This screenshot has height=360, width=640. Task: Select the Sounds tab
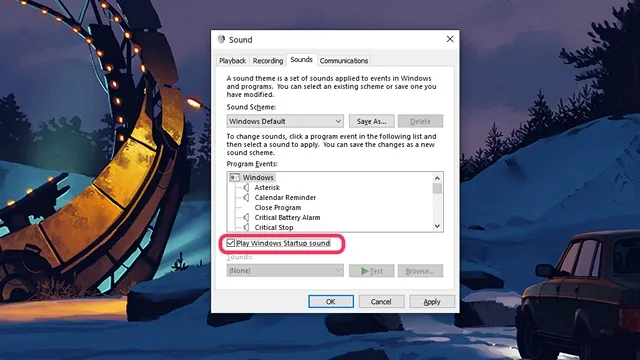tap(301, 60)
